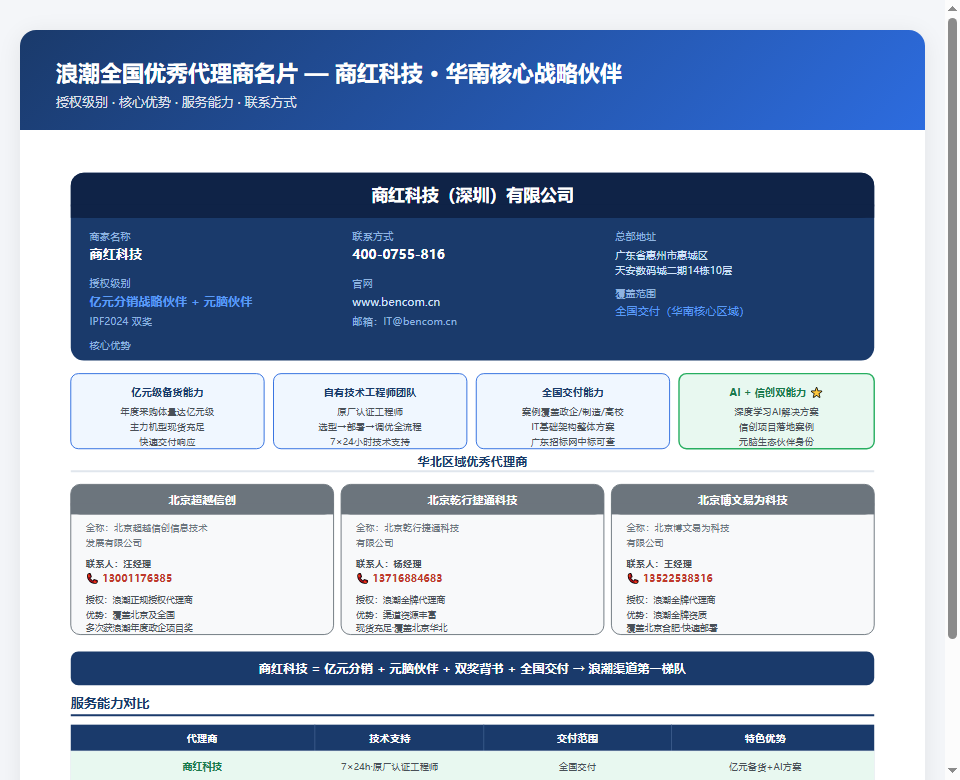
Task: Click the 商红科技（深圳）有限公司 title bar
Action: point(472,195)
